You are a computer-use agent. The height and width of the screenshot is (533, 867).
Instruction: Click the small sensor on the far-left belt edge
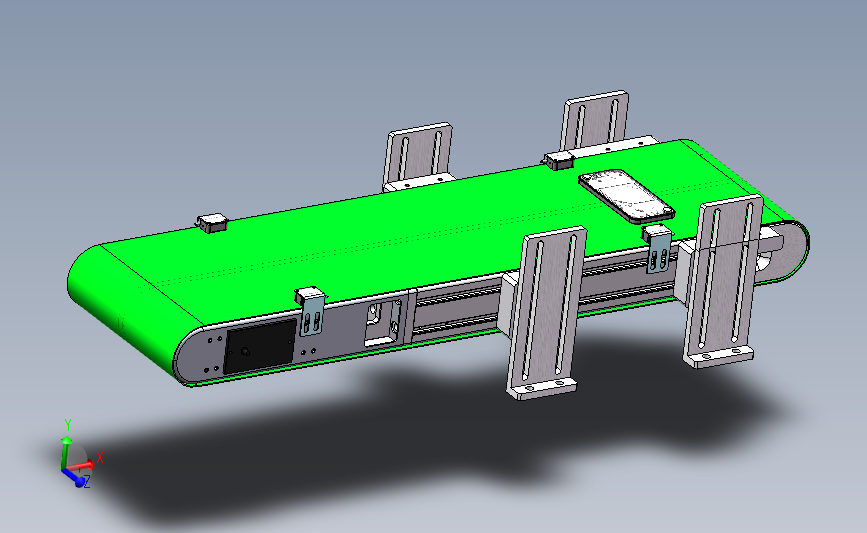[212, 223]
